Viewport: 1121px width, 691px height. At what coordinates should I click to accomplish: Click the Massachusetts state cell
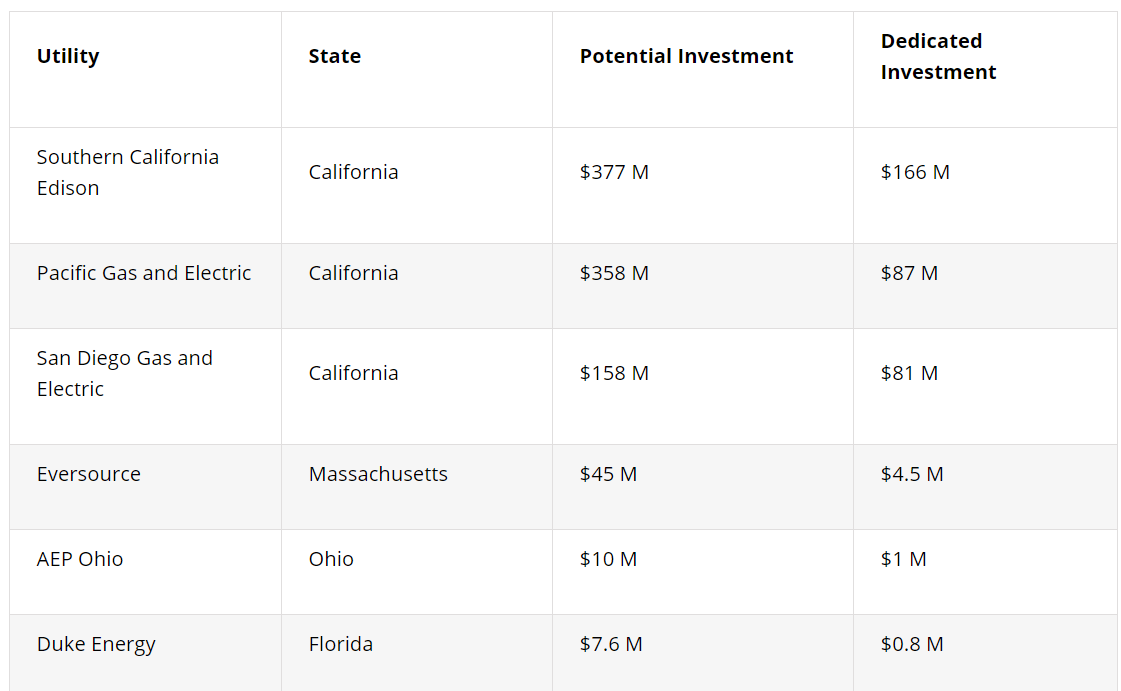(378, 474)
